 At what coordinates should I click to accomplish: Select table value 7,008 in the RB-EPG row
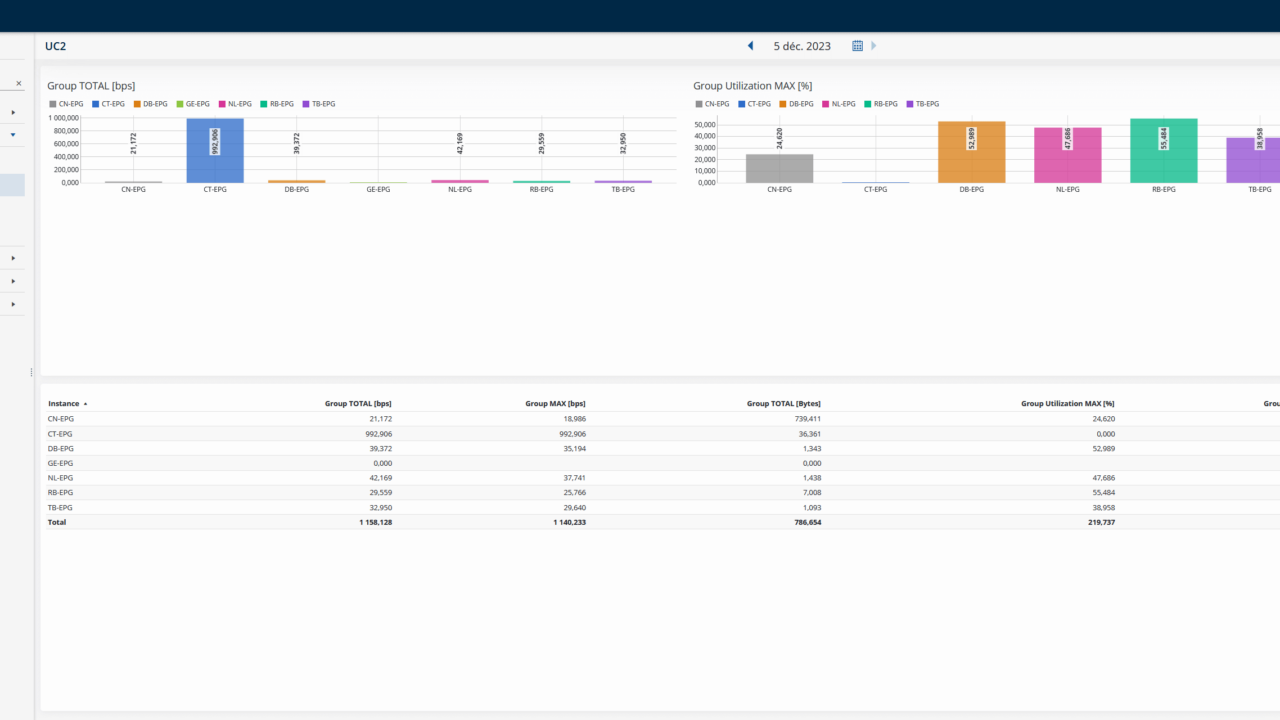click(811, 493)
